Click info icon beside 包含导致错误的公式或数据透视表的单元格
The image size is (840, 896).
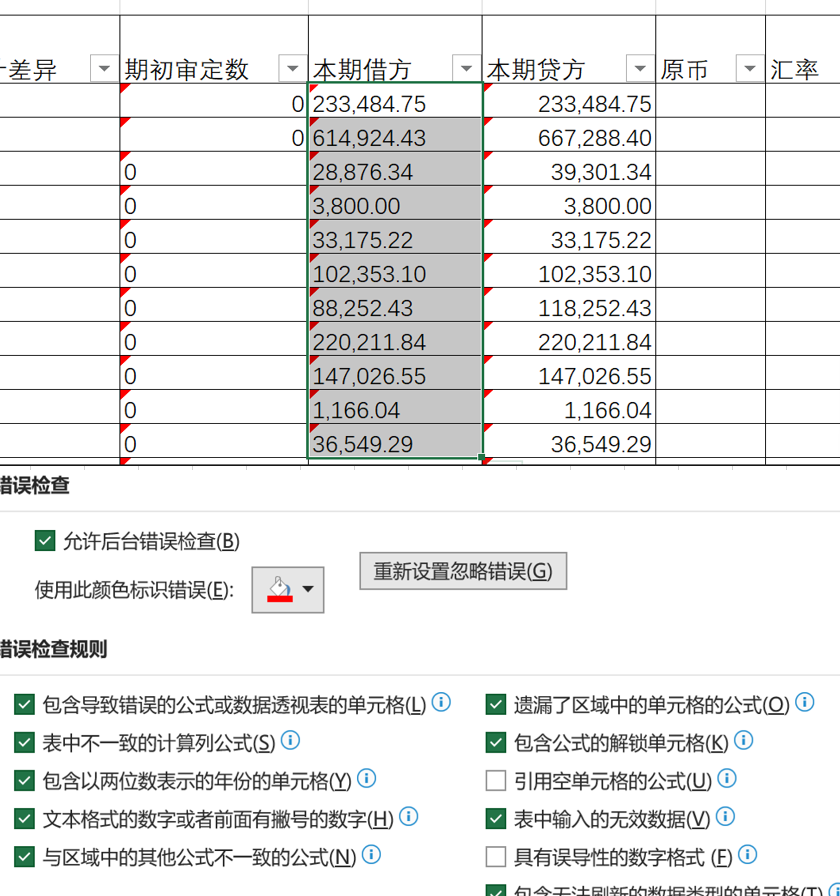(x=441, y=702)
